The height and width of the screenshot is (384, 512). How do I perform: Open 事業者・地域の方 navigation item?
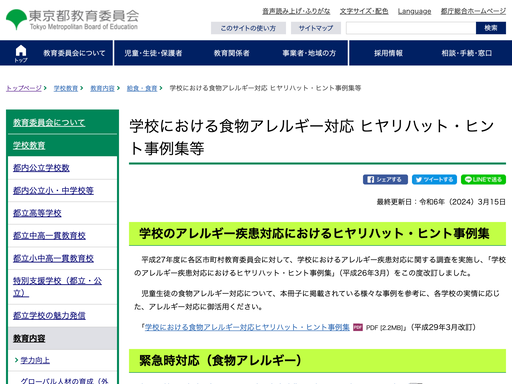coord(309,53)
